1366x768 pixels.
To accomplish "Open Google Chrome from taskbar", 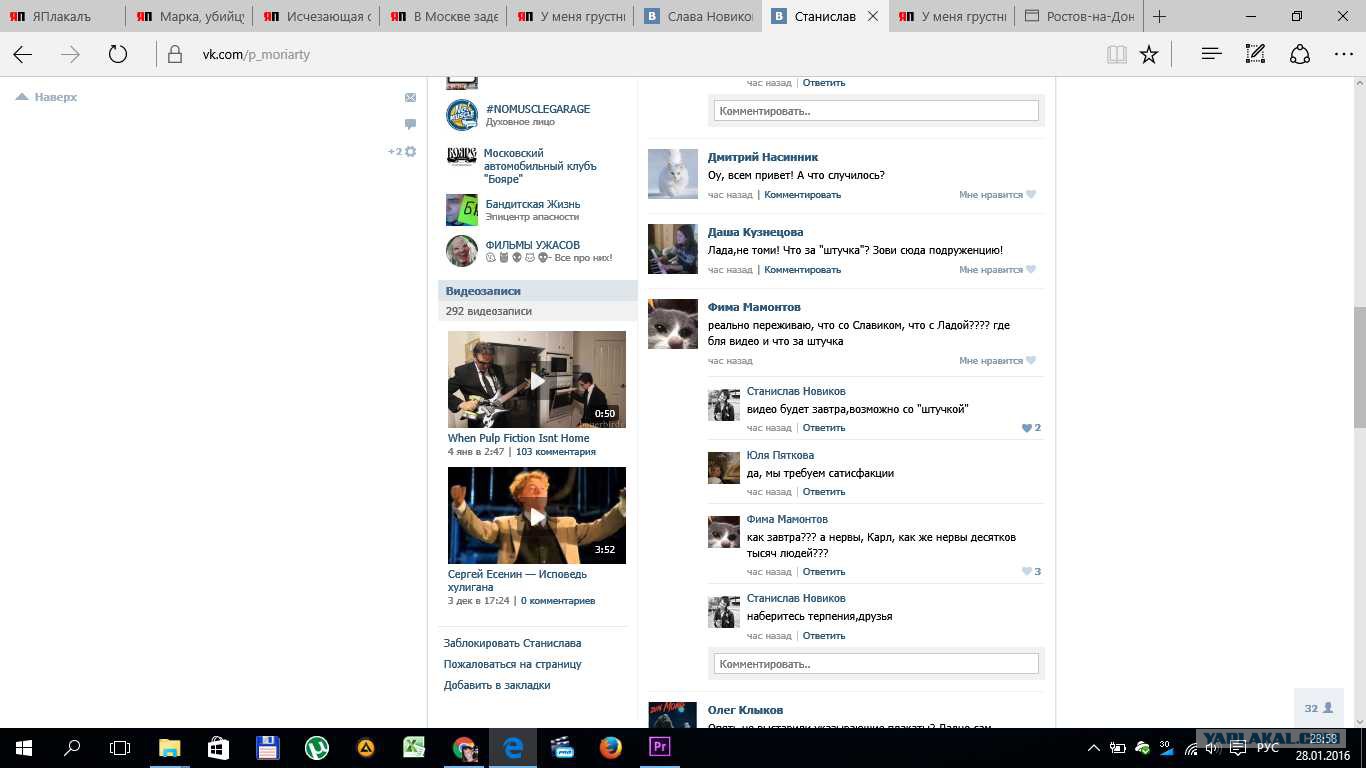I will [463, 747].
